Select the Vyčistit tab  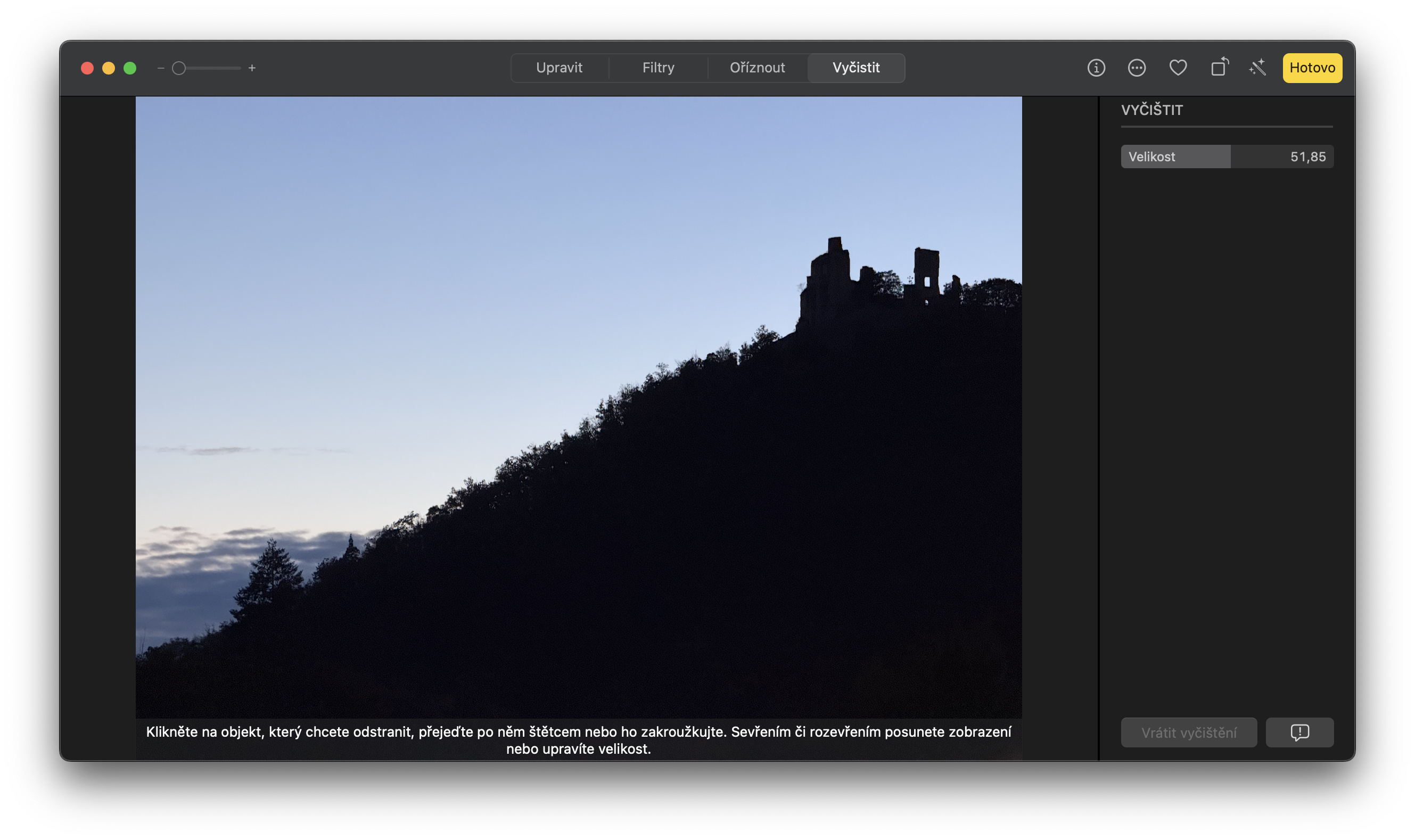tap(856, 68)
